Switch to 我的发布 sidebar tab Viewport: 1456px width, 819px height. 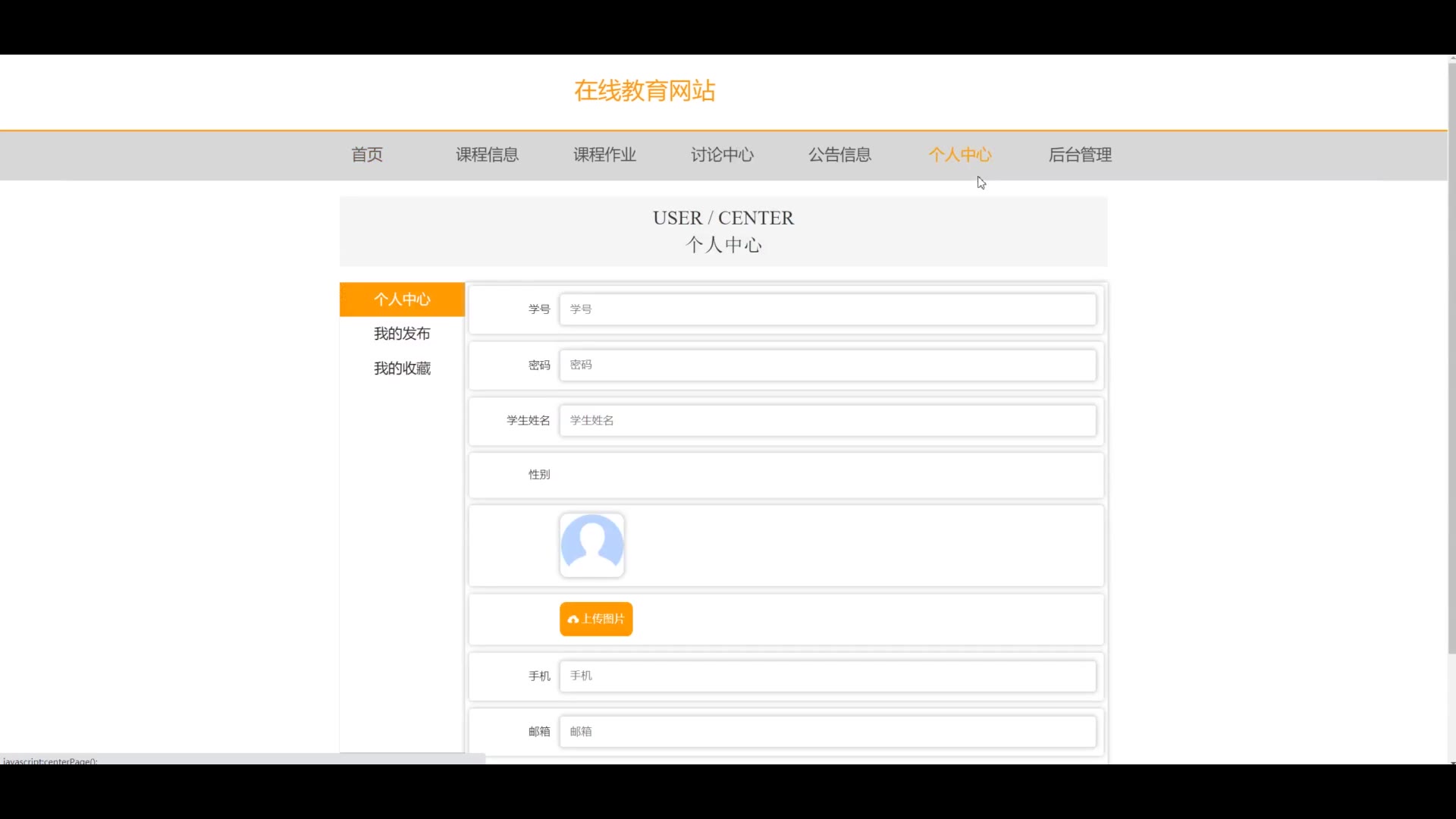click(402, 334)
